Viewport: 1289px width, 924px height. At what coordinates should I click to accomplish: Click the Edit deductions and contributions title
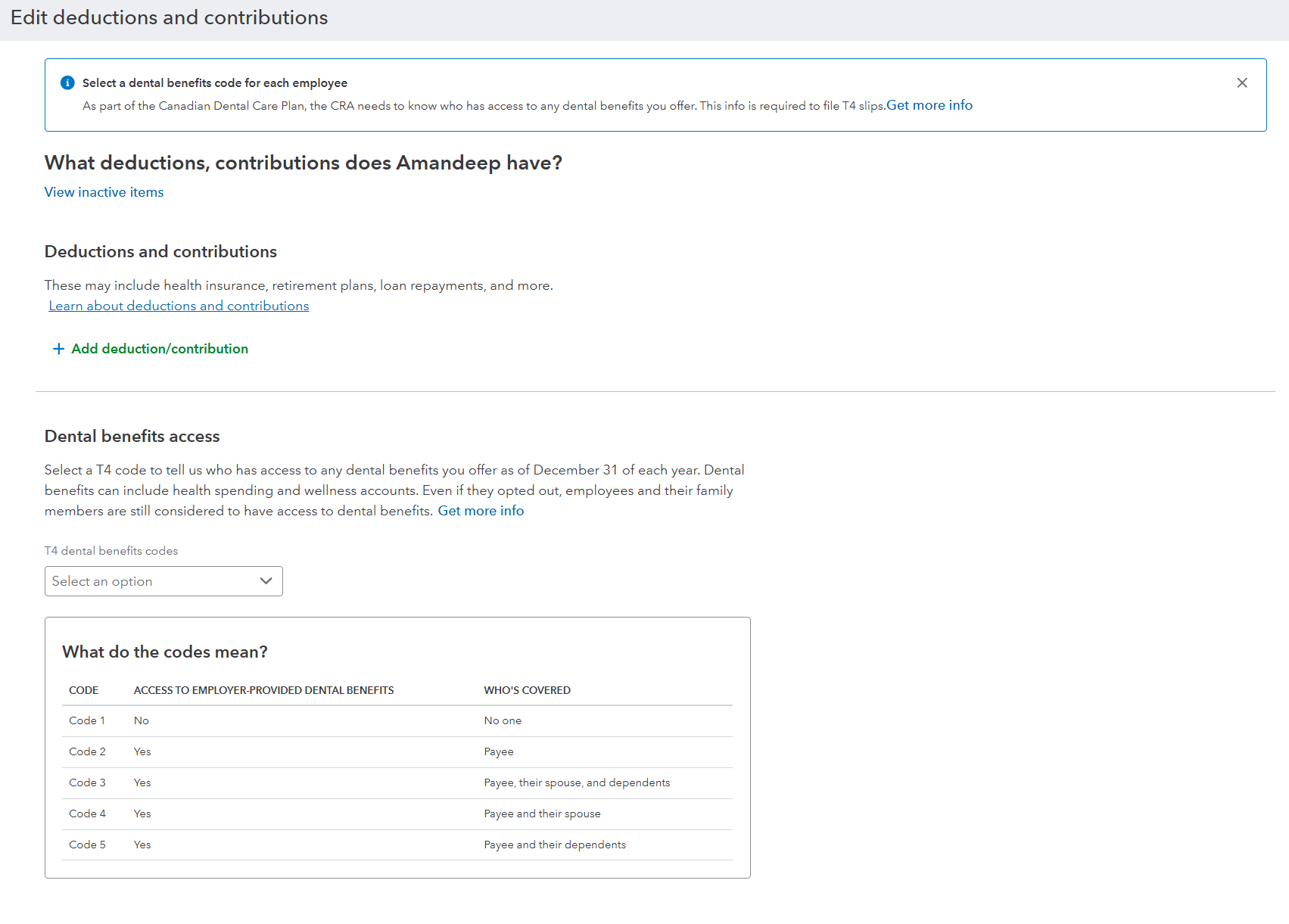coord(169,17)
